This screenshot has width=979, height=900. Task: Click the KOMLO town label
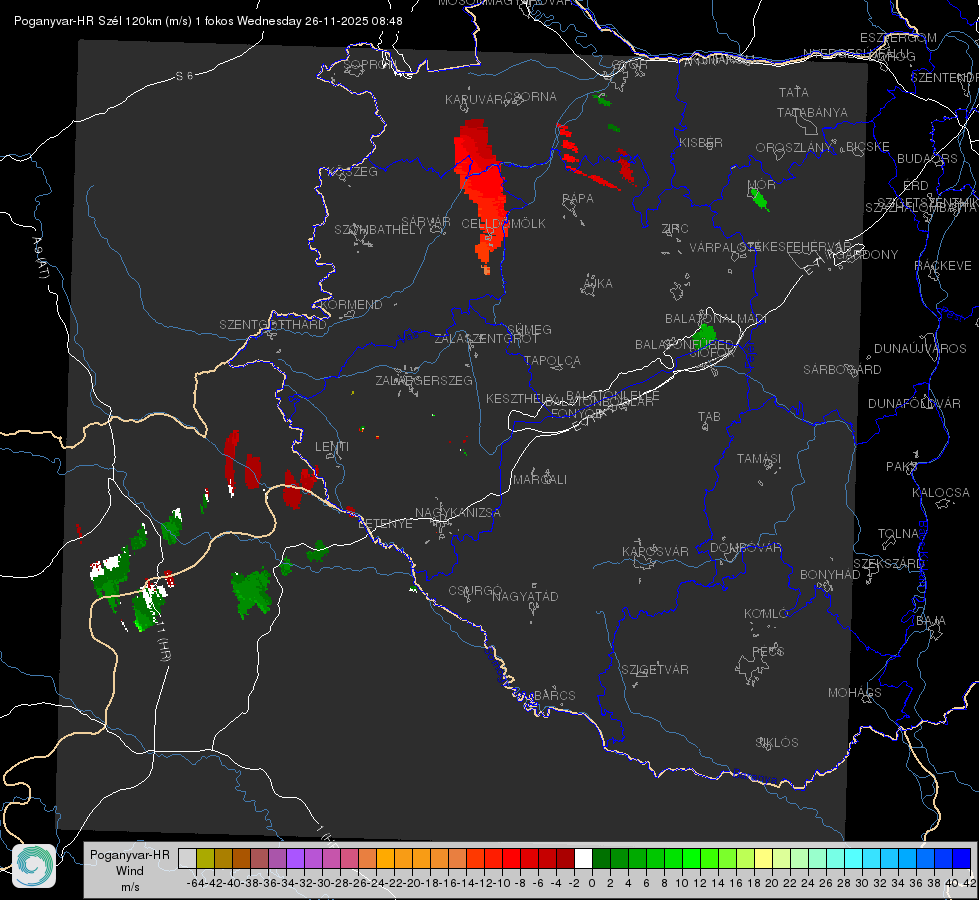766,614
